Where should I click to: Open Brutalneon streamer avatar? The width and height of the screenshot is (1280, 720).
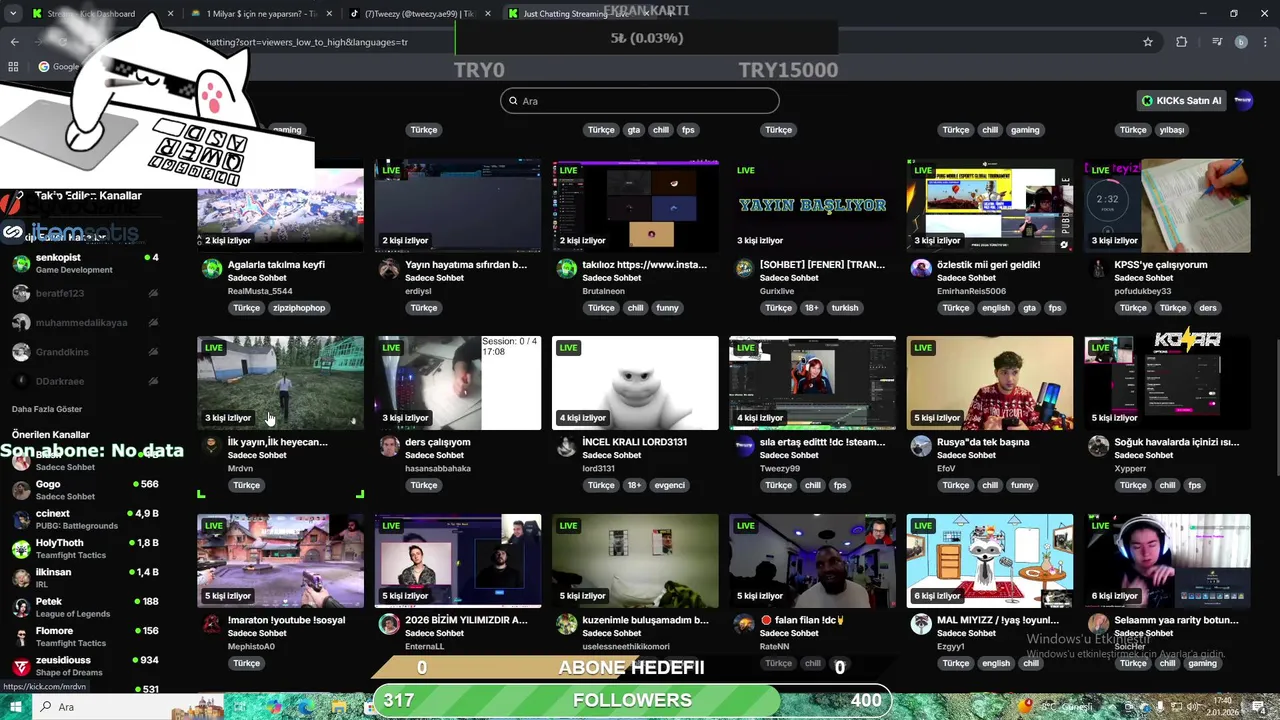(567, 268)
